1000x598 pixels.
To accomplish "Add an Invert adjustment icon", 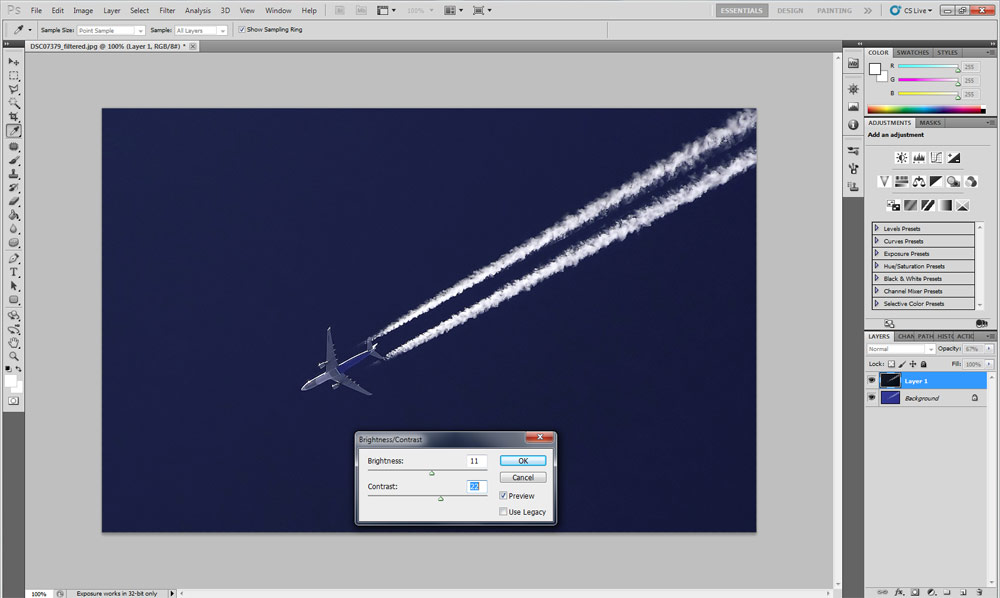I will click(x=893, y=205).
